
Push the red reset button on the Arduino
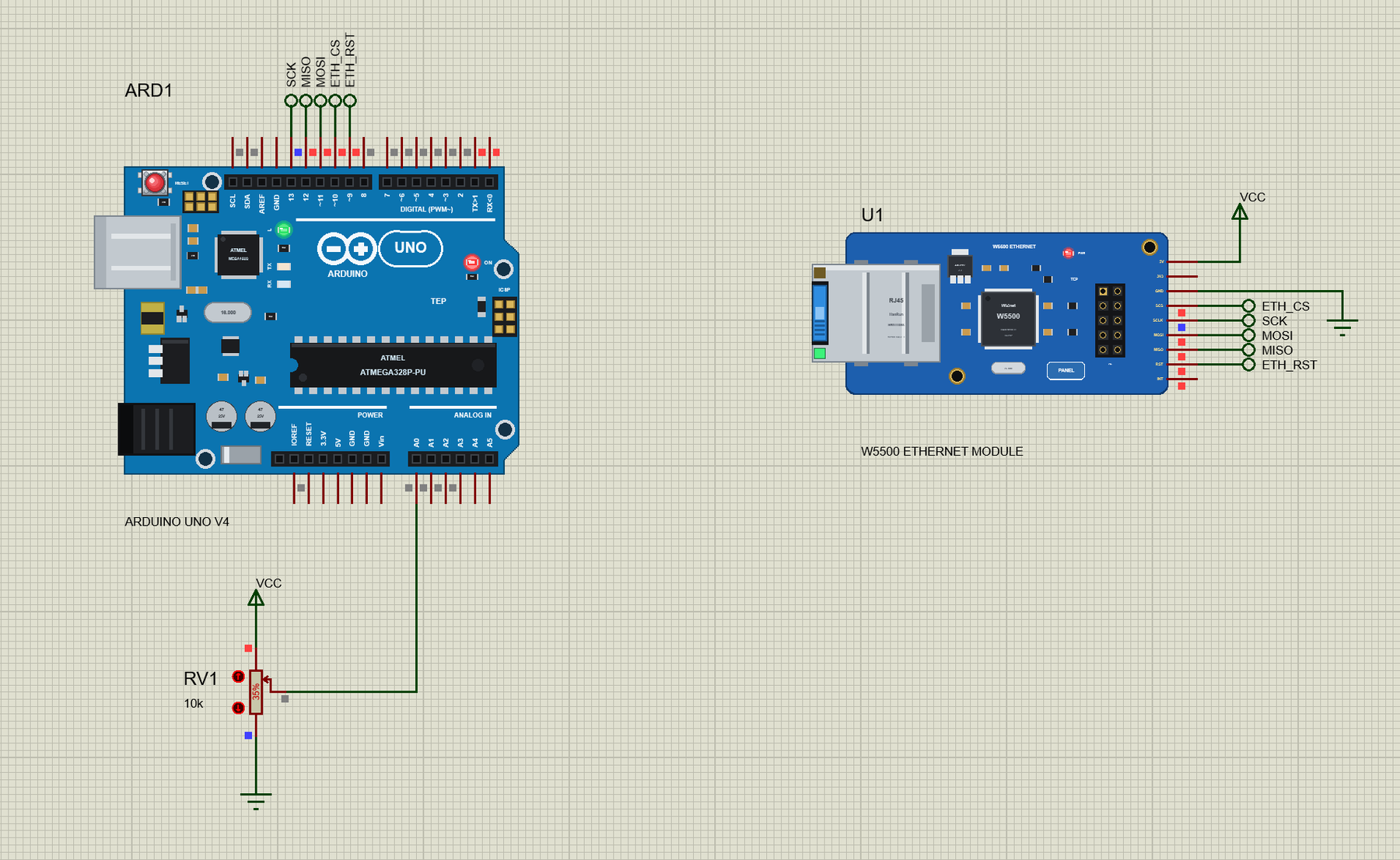pyautogui.click(x=155, y=183)
